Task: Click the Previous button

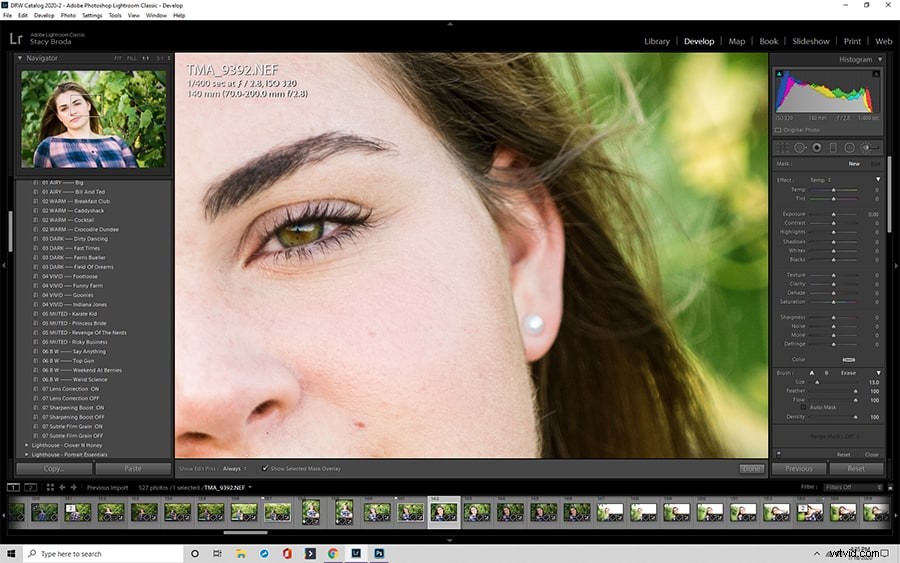Action: coord(799,469)
